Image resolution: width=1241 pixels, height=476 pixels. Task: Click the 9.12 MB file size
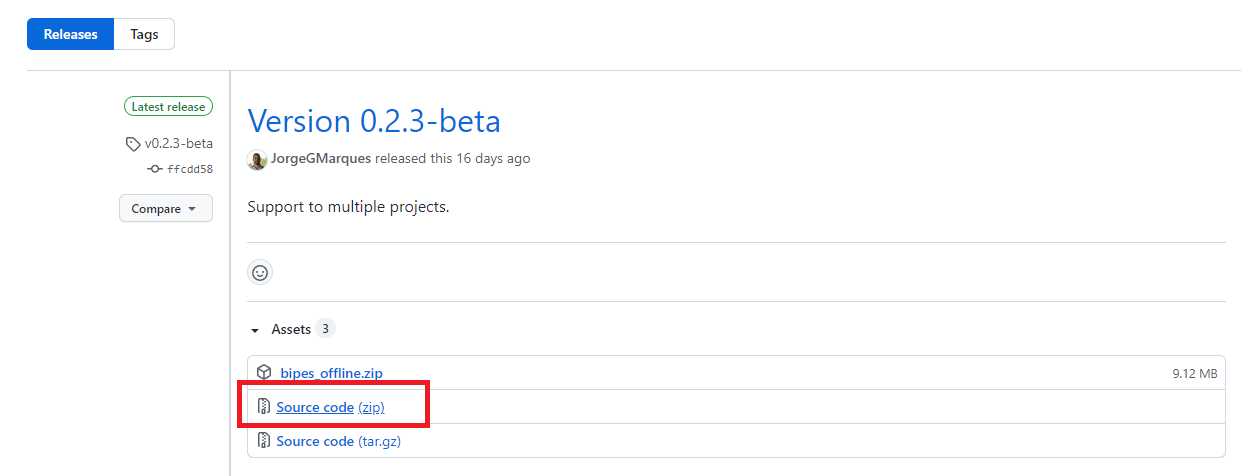point(1195,374)
